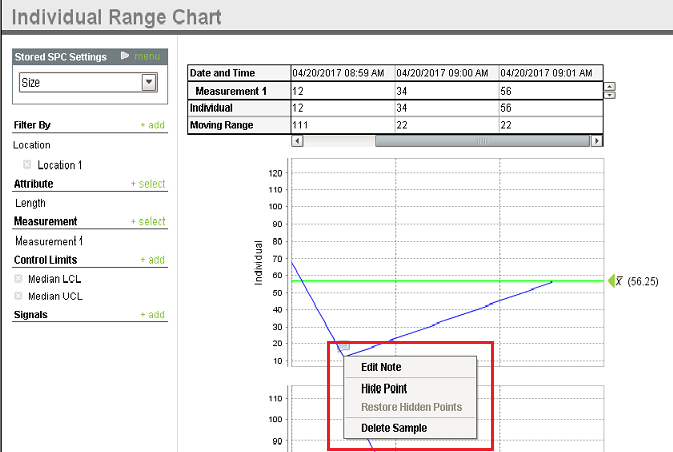The height and width of the screenshot is (452, 673).
Task: Click the note marker on chart point
Action: click(344, 346)
